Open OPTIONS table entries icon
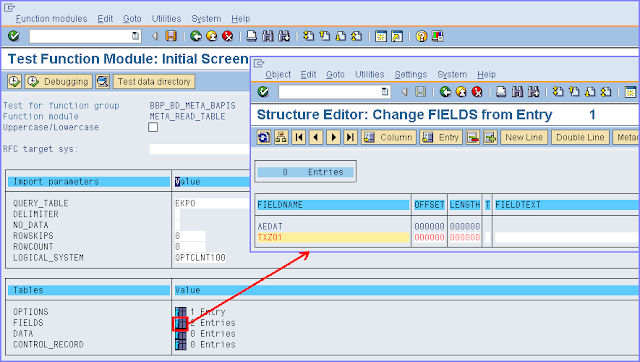Viewport: 640px width, 362px height. click(x=180, y=312)
